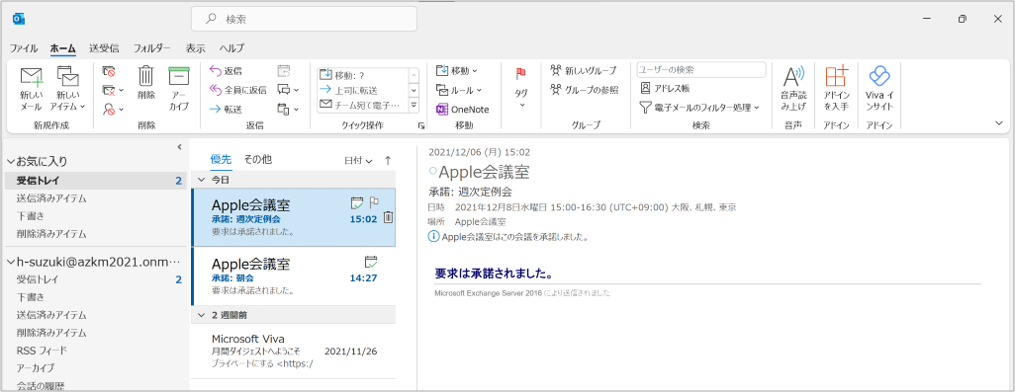Open Viva インサイト

click(x=879, y=89)
